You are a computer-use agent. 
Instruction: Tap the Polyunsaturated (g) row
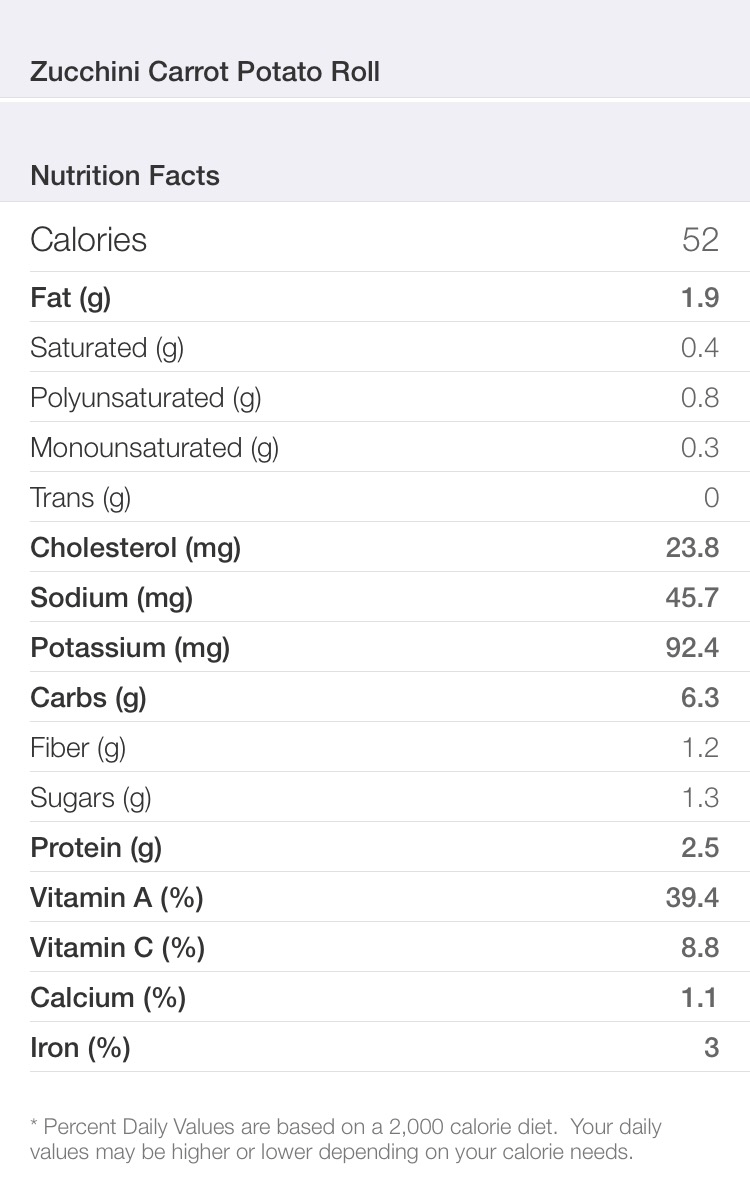tap(375, 397)
